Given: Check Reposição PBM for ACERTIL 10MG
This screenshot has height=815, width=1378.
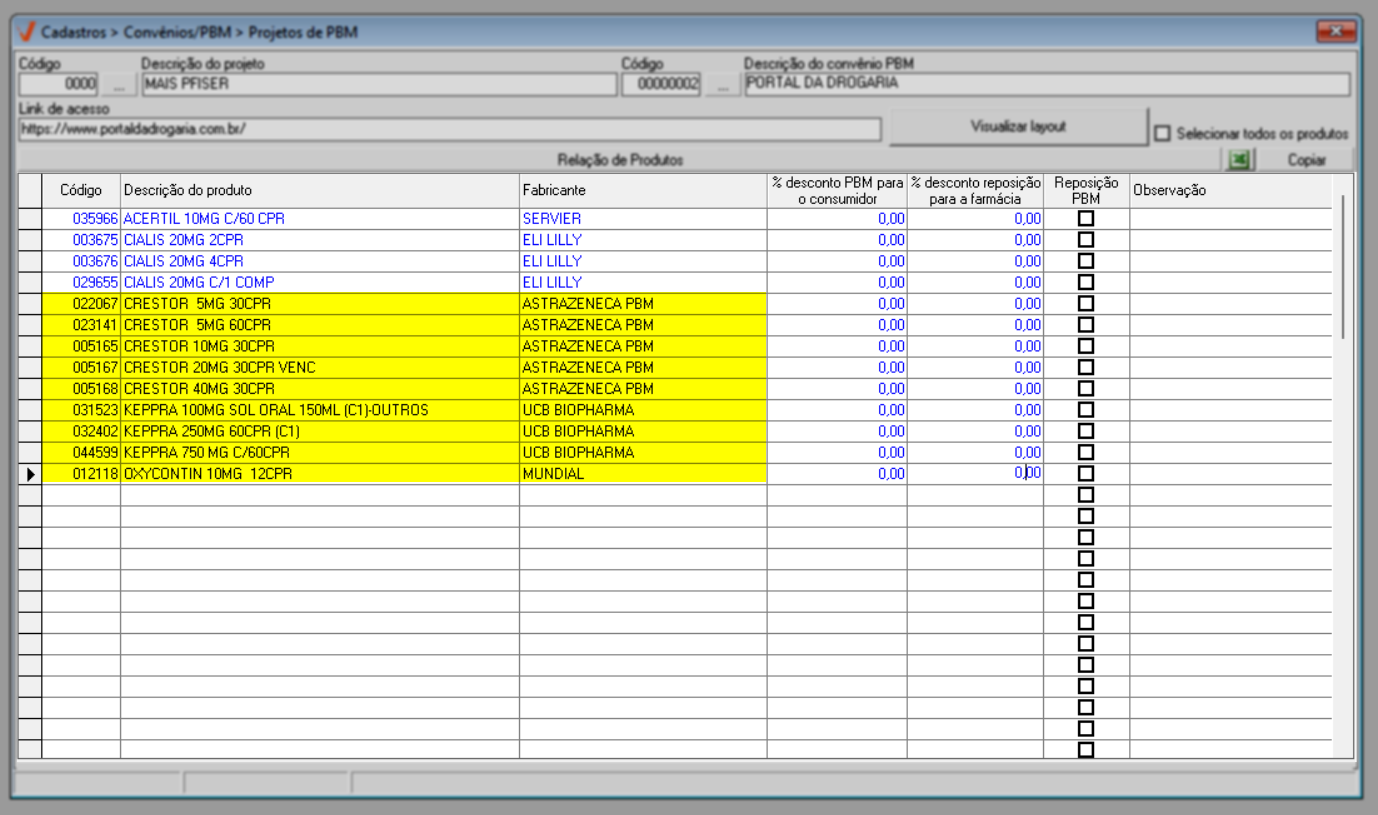Looking at the screenshot, I should coord(1086,218).
